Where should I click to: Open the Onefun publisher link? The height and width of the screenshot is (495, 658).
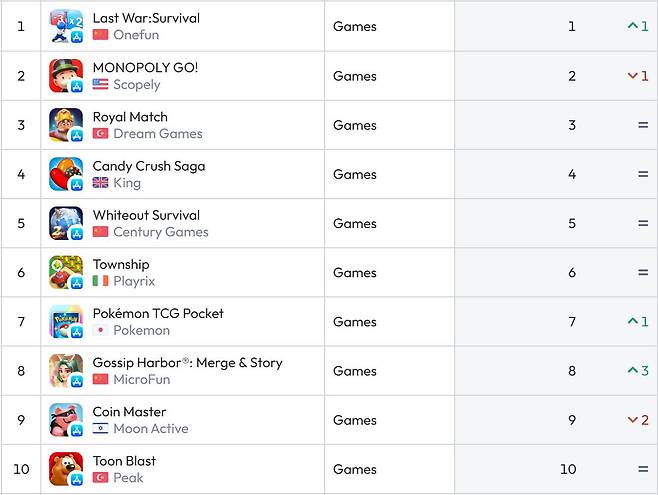point(136,35)
